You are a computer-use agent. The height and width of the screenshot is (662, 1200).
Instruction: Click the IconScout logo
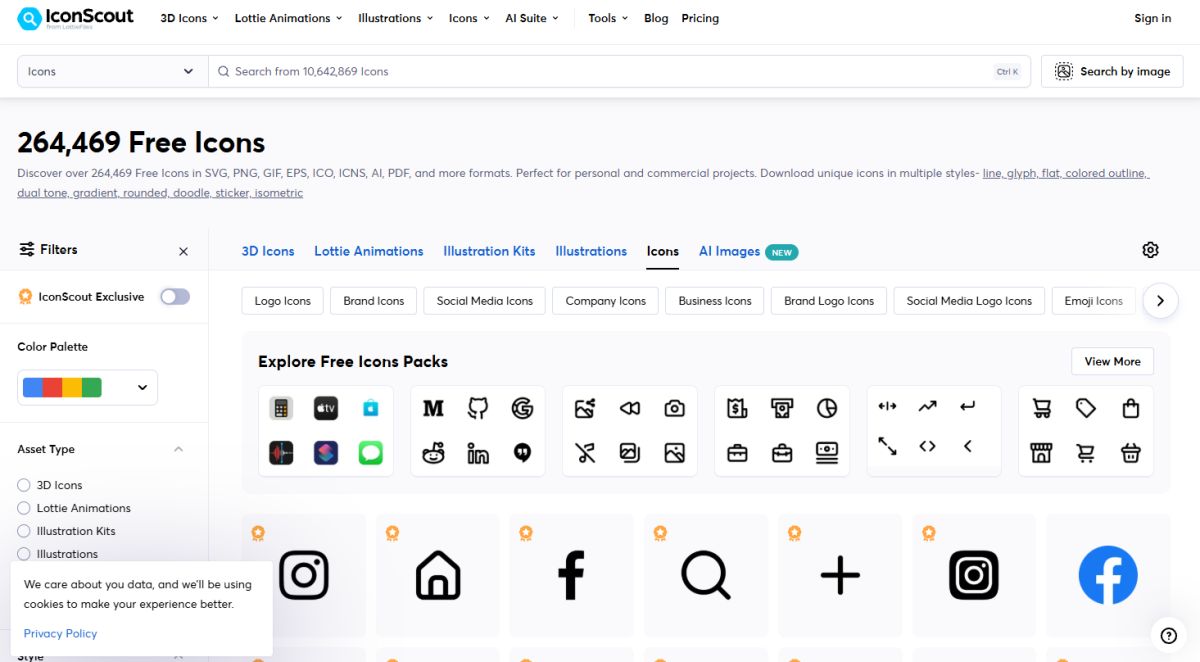pos(76,18)
